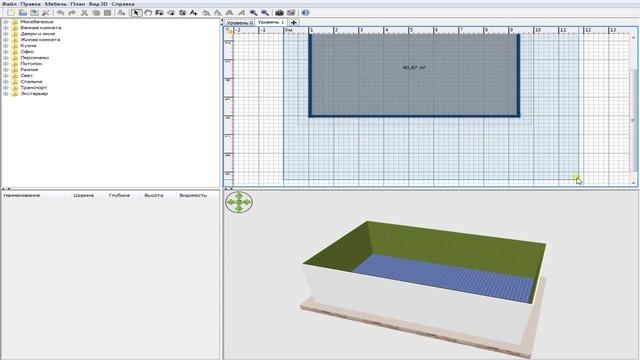
Task: Save the home with the Save icon
Action: pyautogui.click(x=34, y=13)
